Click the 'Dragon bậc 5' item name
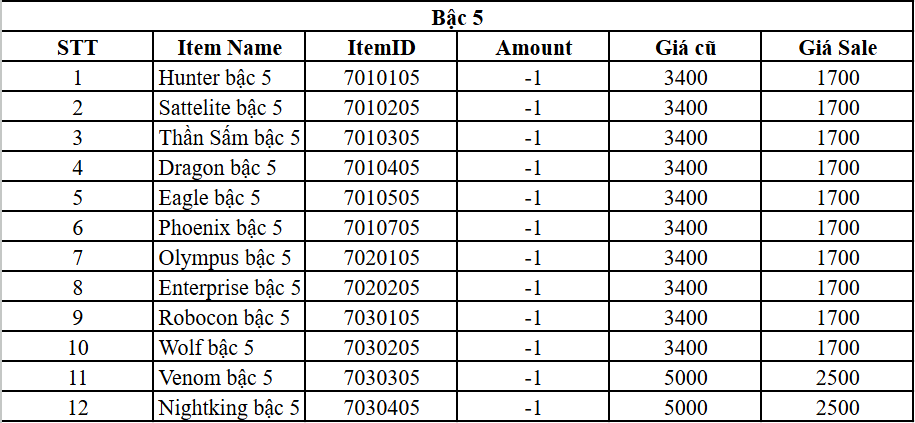This screenshot has height=423, width=915. (217, 167)
